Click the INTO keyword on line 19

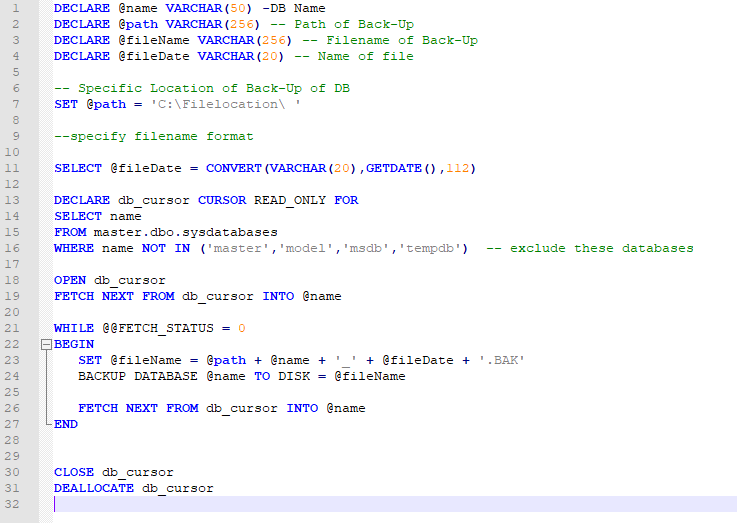coord(278,296)
